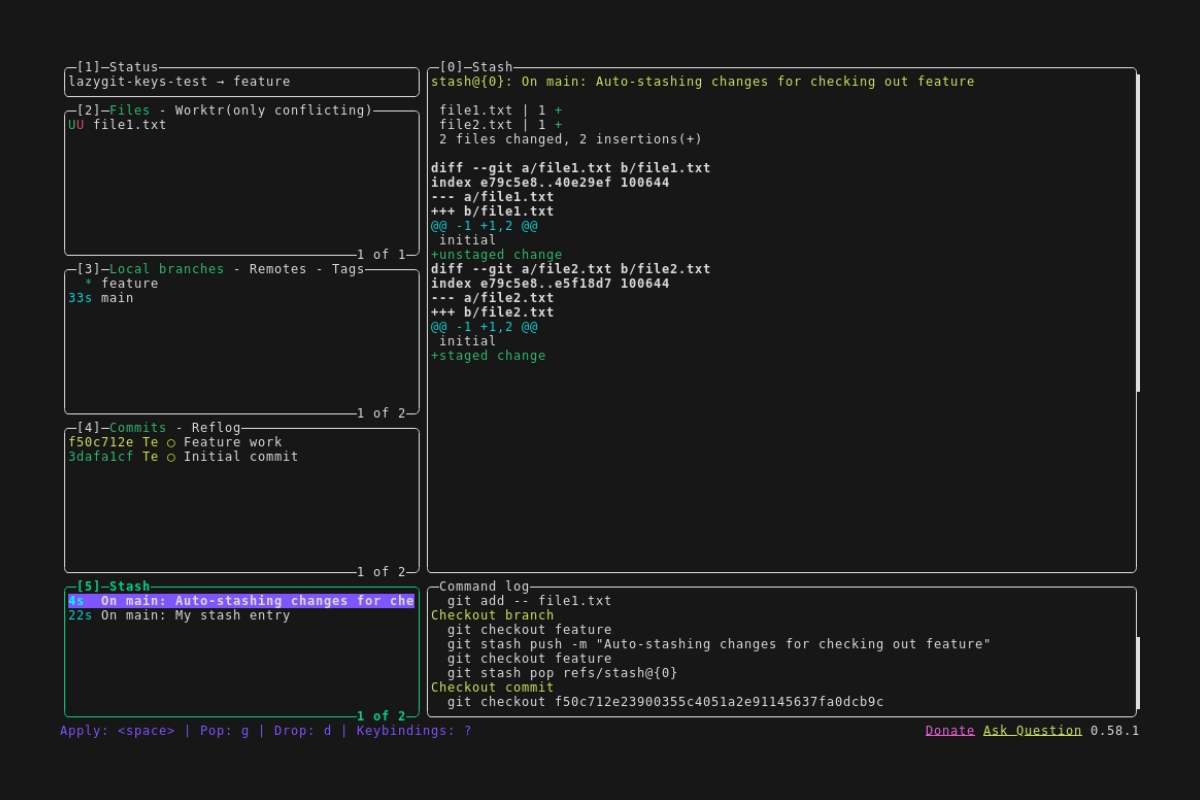The image size is (1200, 800).
Task: Select the 'My stash entry' stash
Action: [x=195, y=616]
